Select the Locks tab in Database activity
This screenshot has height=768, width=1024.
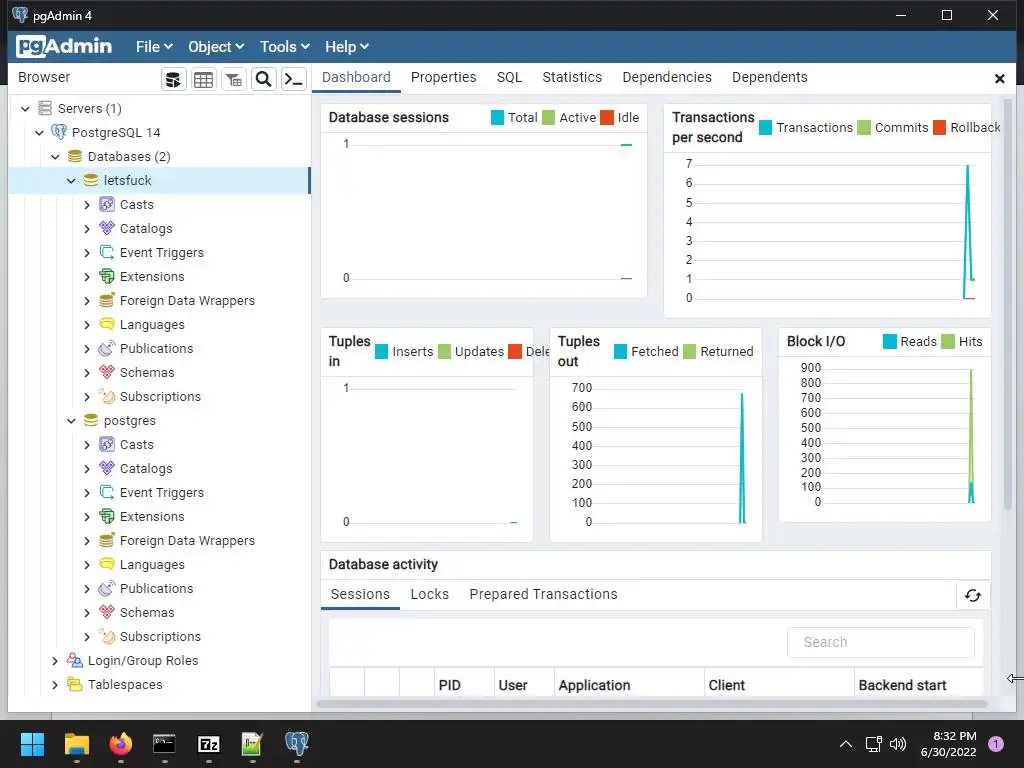point(430,594)
